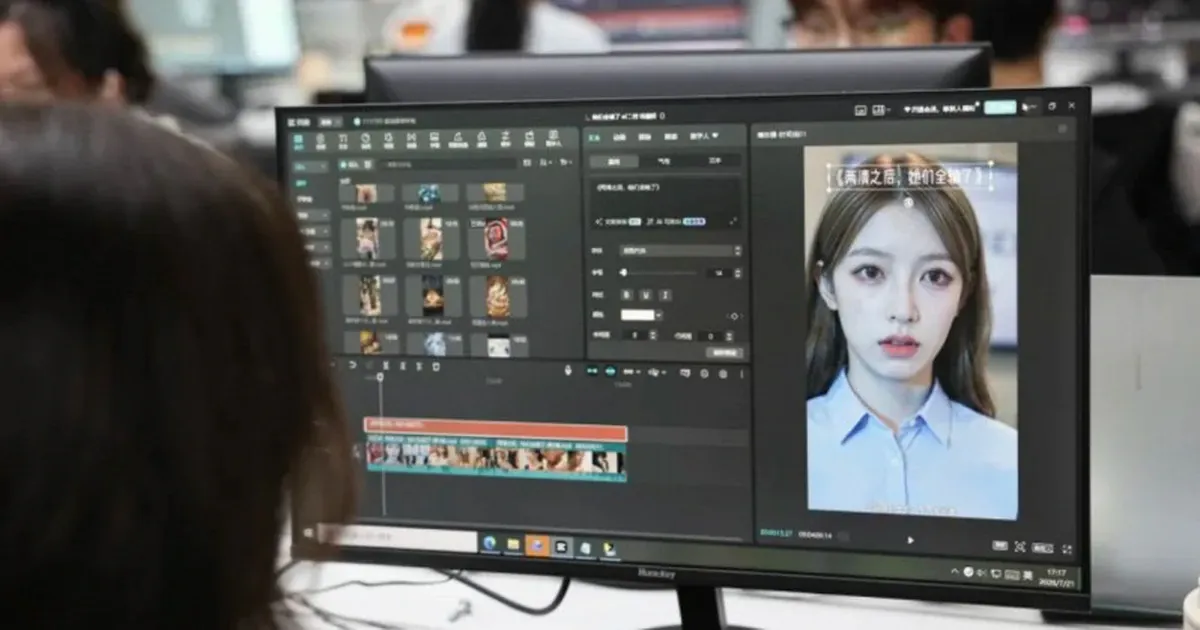Toggle underline (U) text styling
1200x630 pixels.
(646, 294)
